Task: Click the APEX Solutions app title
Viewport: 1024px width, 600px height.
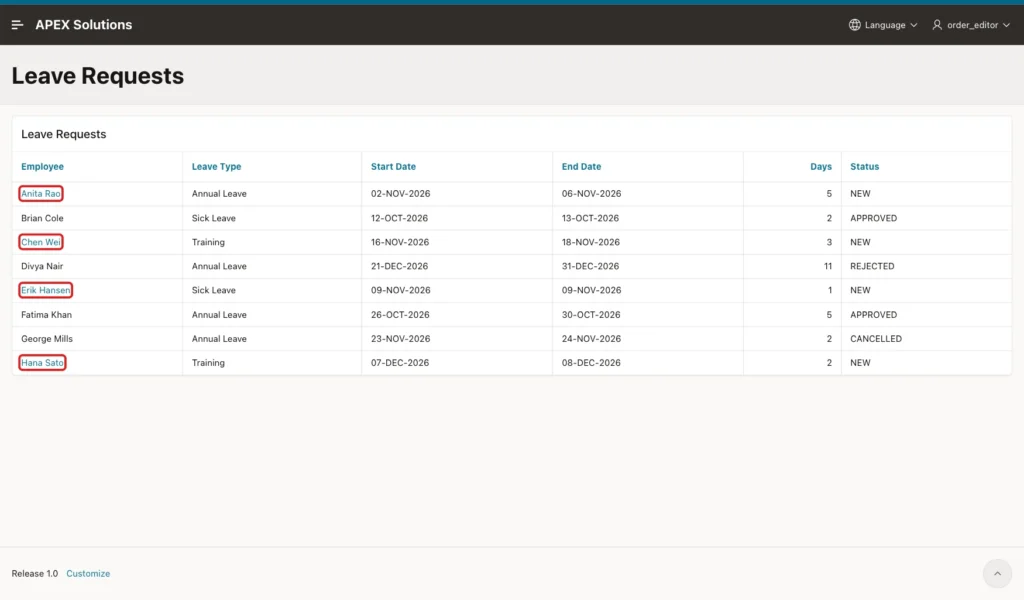Action: coord(84,25)
